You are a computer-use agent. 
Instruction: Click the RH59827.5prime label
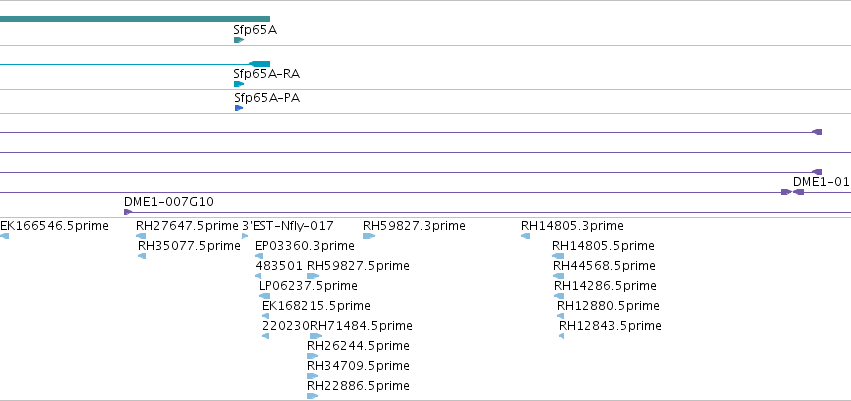tap(358, 266)
